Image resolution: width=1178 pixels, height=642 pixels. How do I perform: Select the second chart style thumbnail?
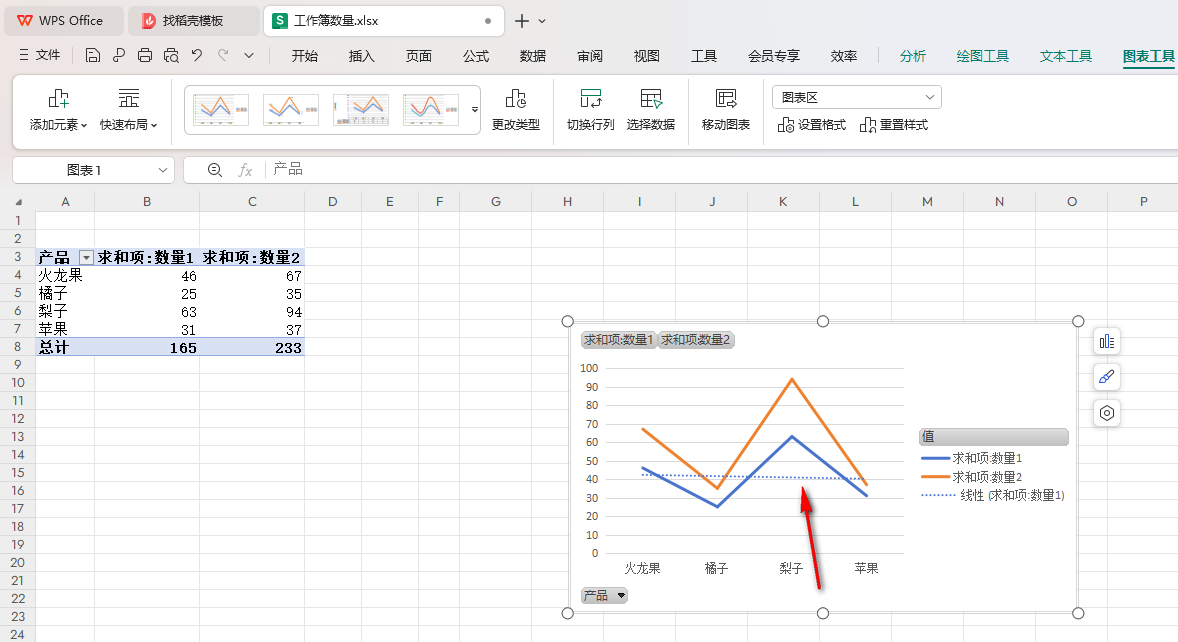click(x=291, y=110)
